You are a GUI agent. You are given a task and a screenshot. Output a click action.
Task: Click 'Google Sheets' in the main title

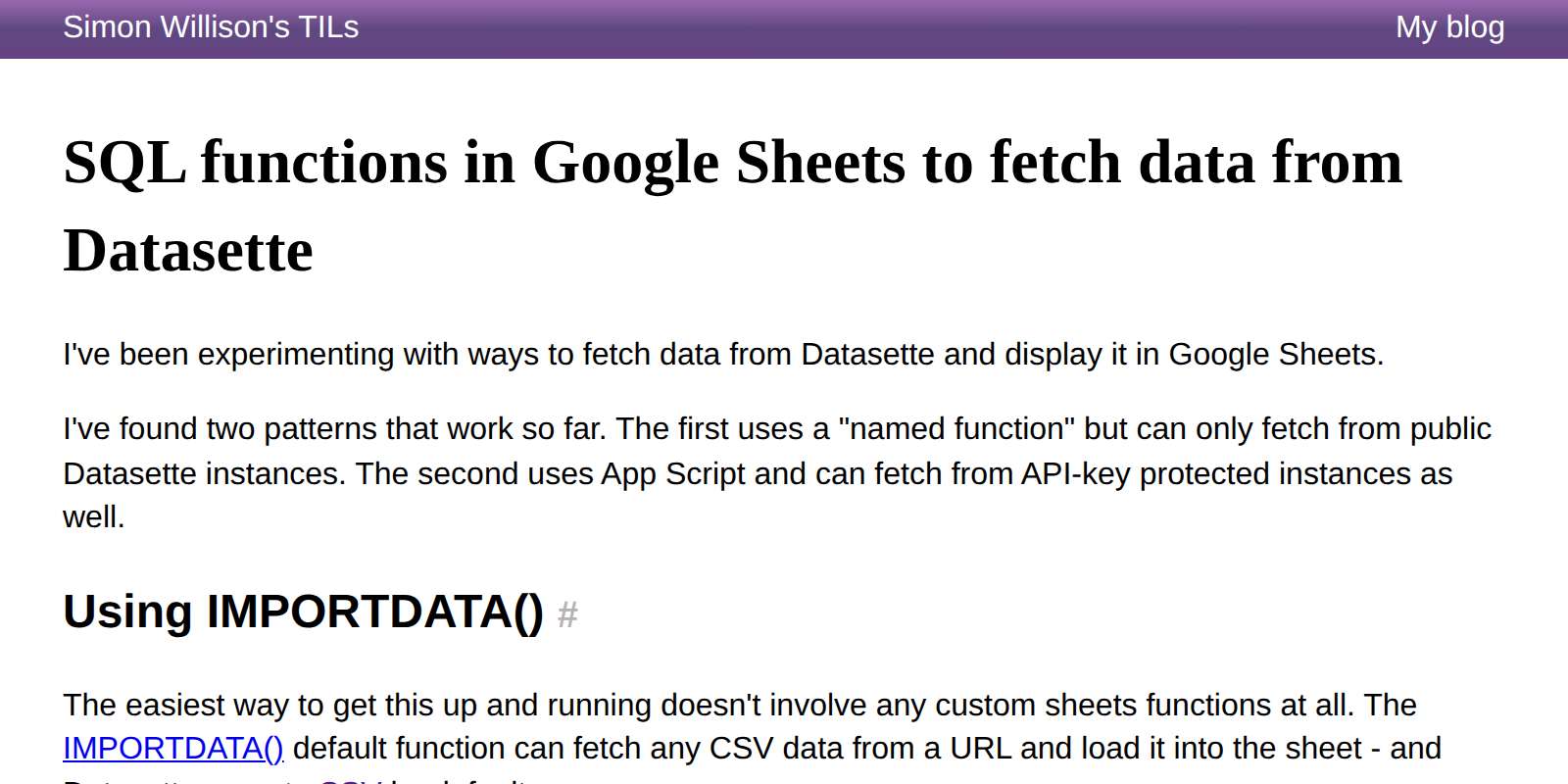[719, 163]
